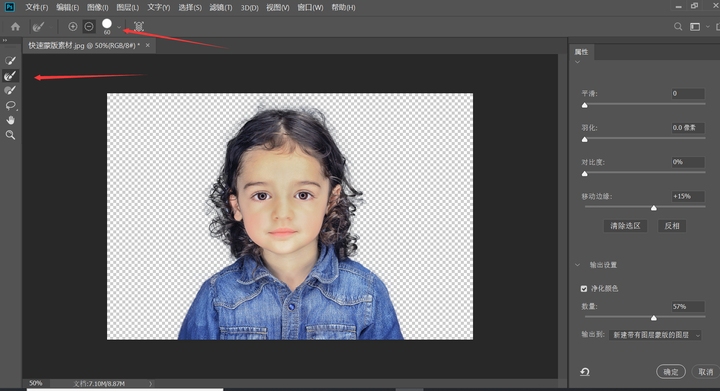Click the 确定 button

(x=671, y=372)
